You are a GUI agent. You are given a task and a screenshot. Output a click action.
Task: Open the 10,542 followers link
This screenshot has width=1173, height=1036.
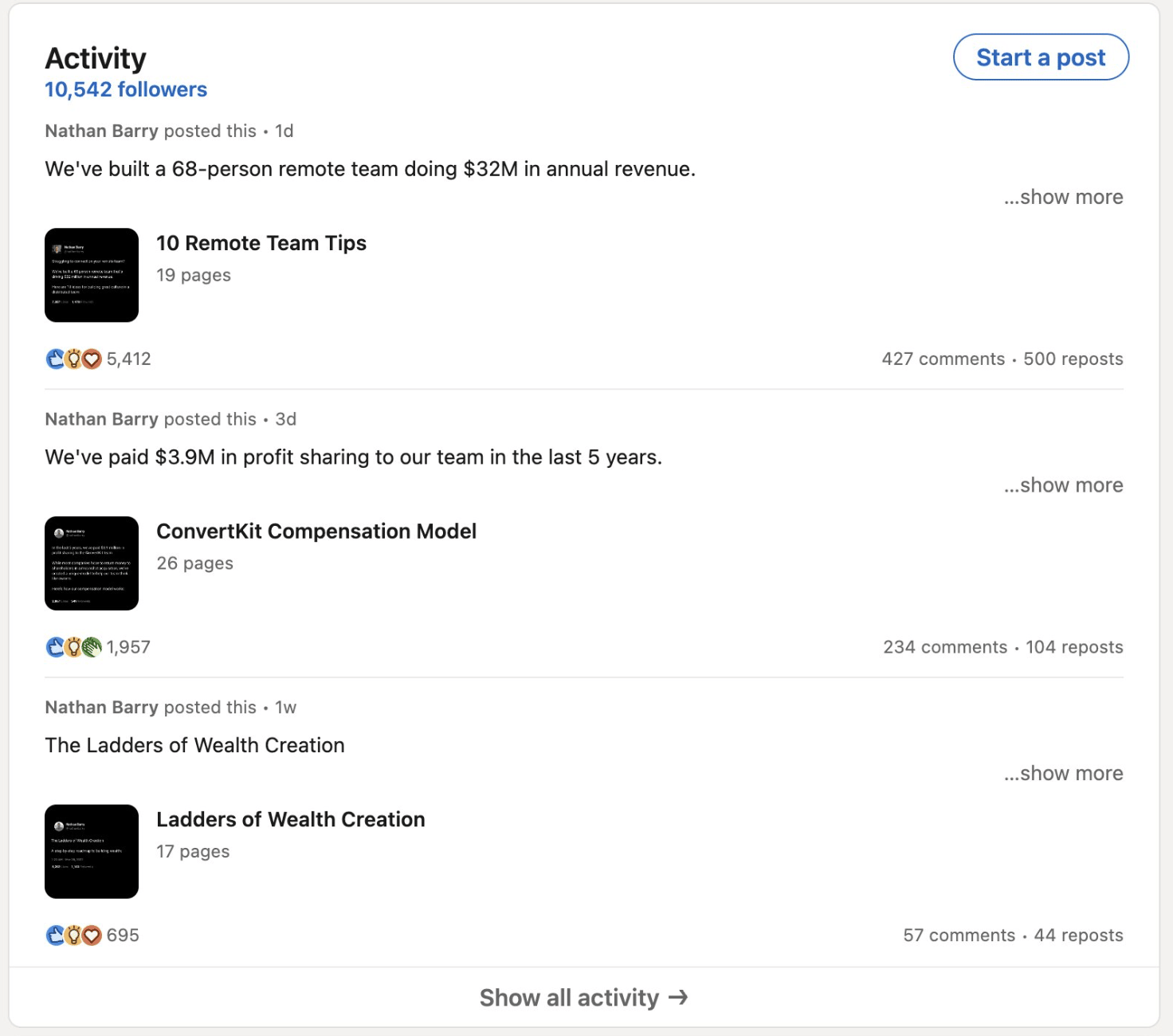(126, 89)
